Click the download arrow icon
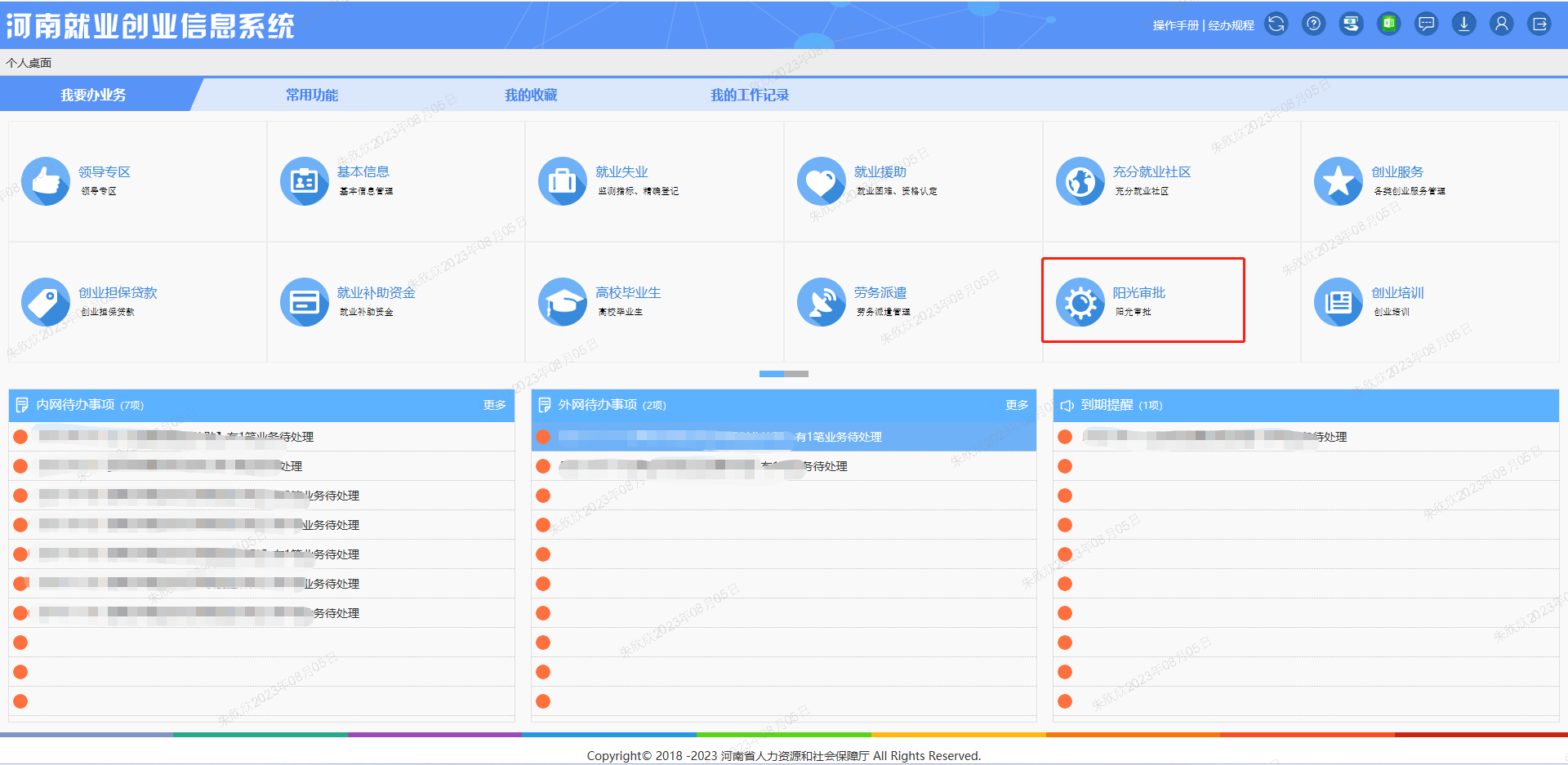1568x765 pixels. click(x=1463, y=24)
